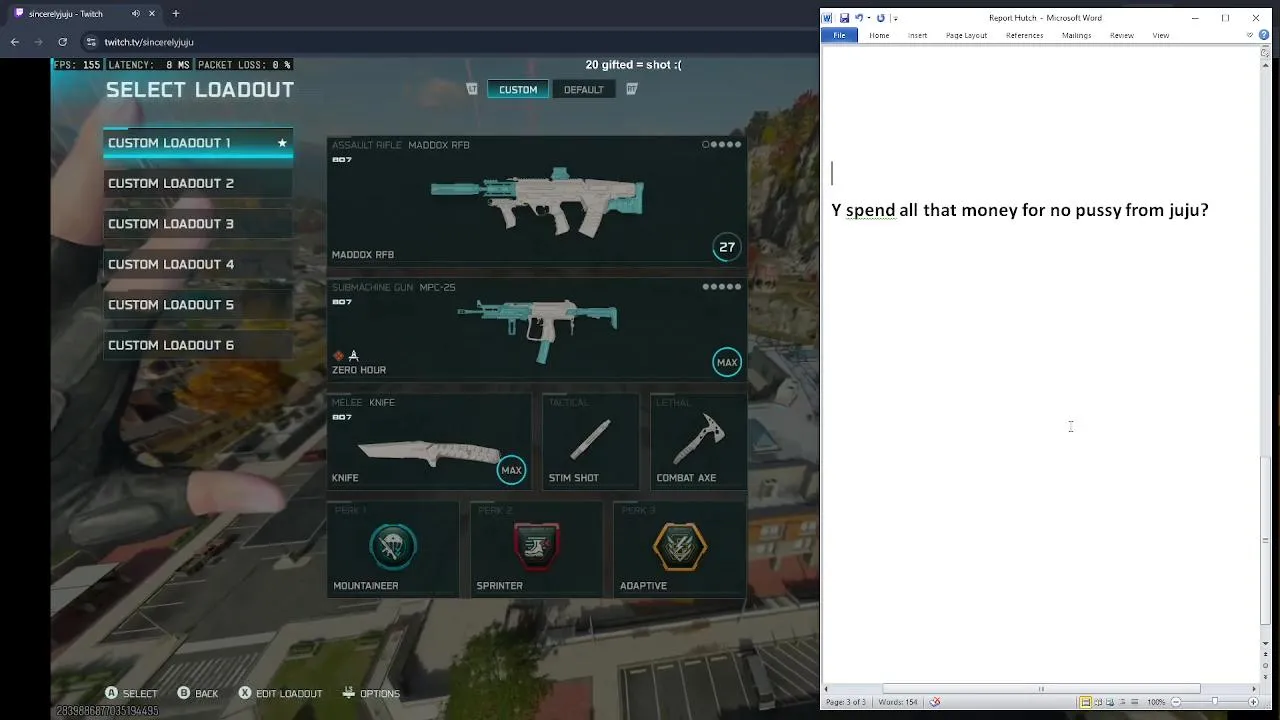
Task: Click the Combat Axe lethal slot
Action: tap(698, 440)
